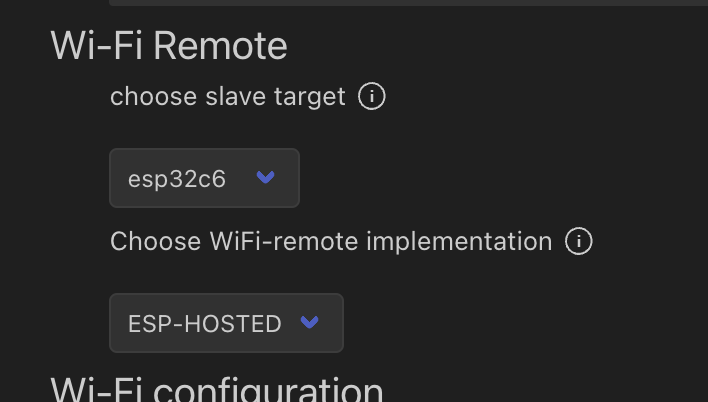Open the slave target description tooltip icon
This screenshot has width=708, height=402.
point(372,97)
